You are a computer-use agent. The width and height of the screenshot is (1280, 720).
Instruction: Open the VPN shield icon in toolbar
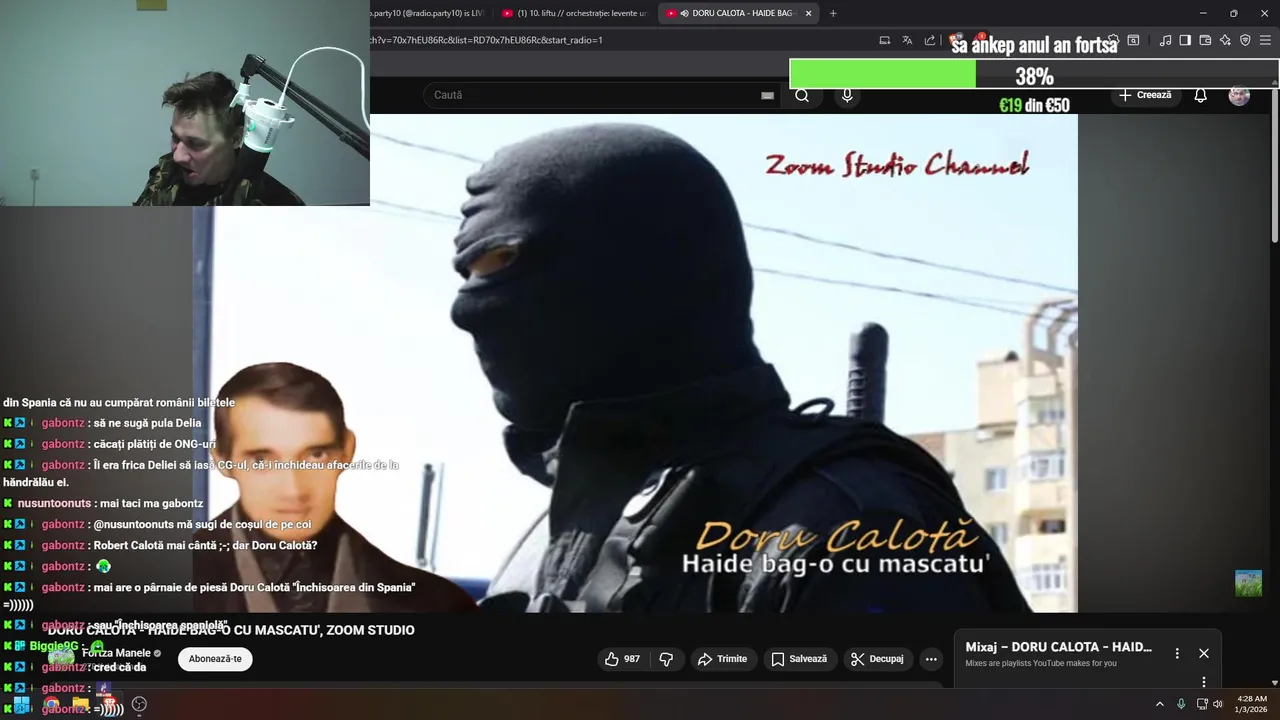click(1245, 40)
